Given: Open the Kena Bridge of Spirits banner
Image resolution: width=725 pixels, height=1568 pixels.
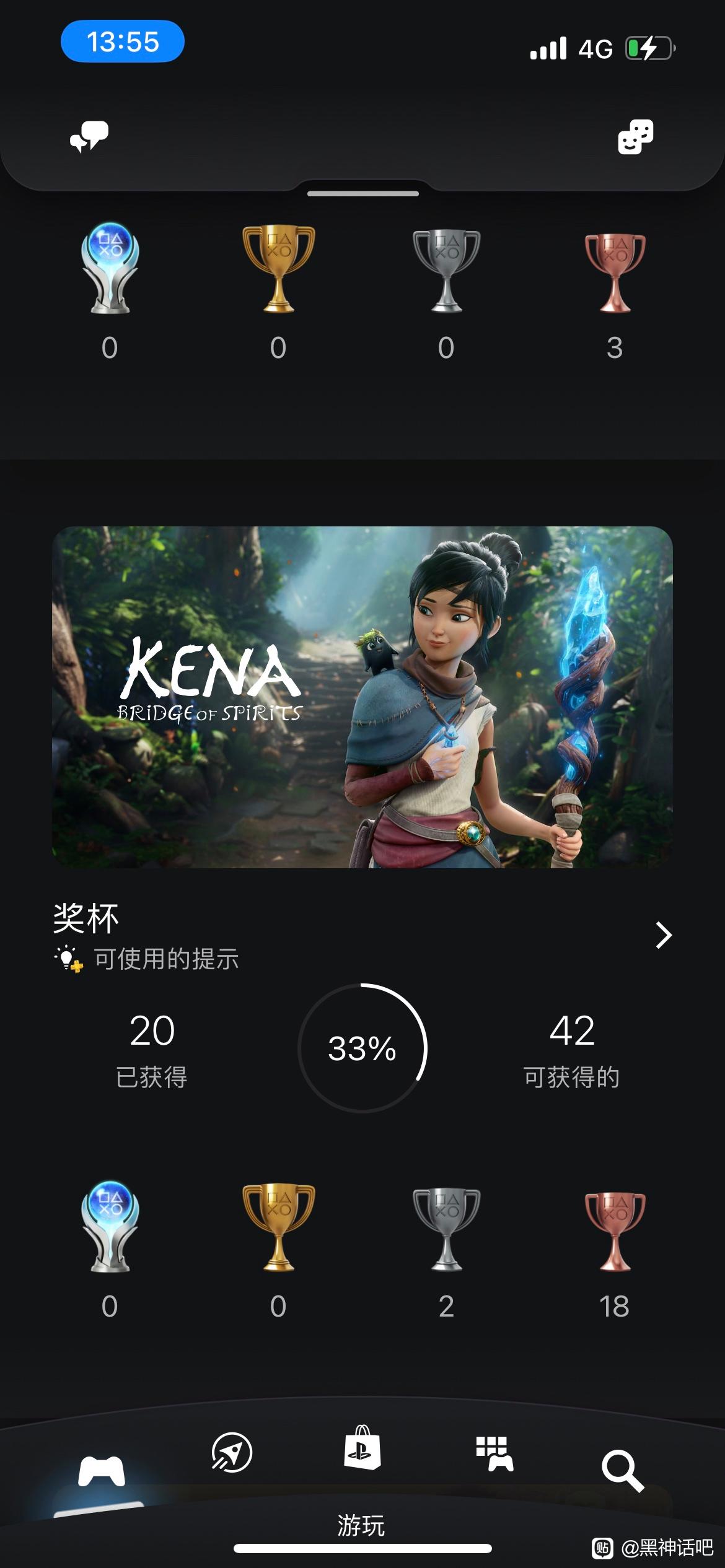Looking at the screenshot, I should click(x=362, y=697).
